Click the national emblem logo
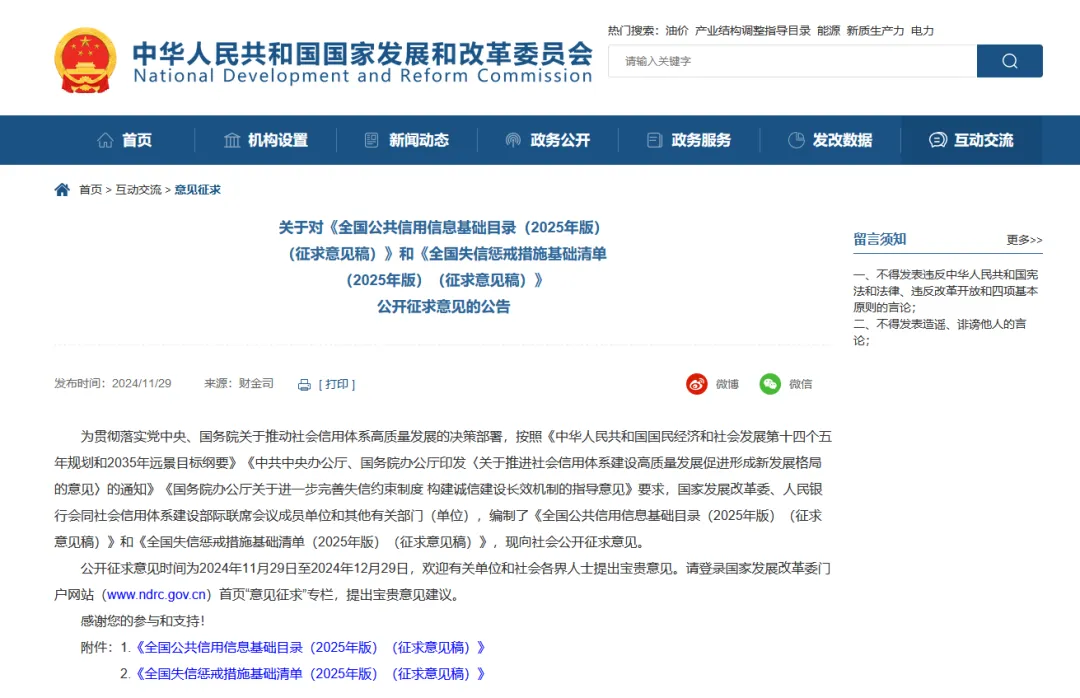This screenshot has height=698, width=1080. 85,61
